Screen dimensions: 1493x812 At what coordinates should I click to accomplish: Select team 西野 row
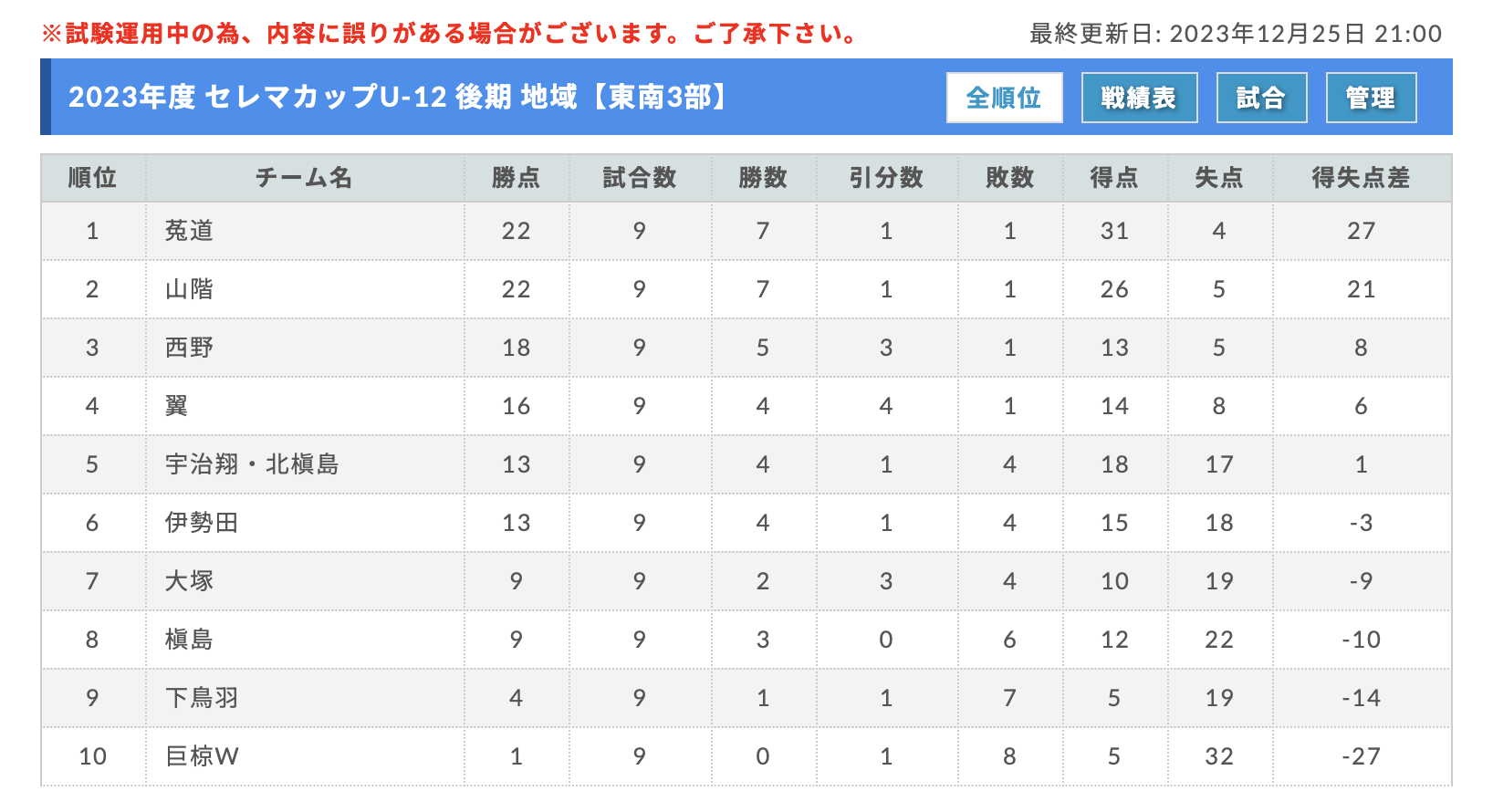(x=746, y=348)
